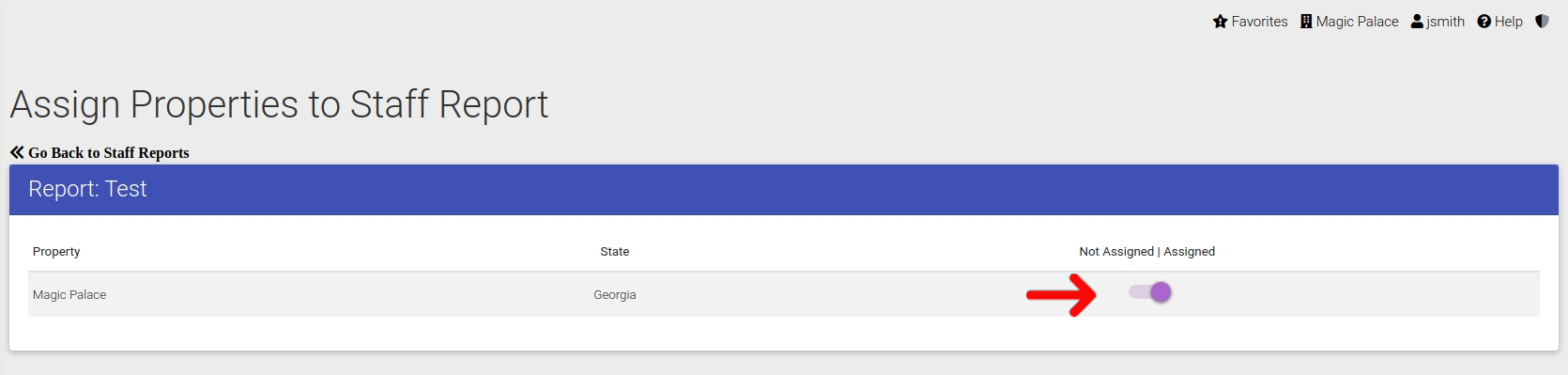1568x375 pixels.
Task: Click the red arrow pointing at the switch
Action: coord(1061,295)
